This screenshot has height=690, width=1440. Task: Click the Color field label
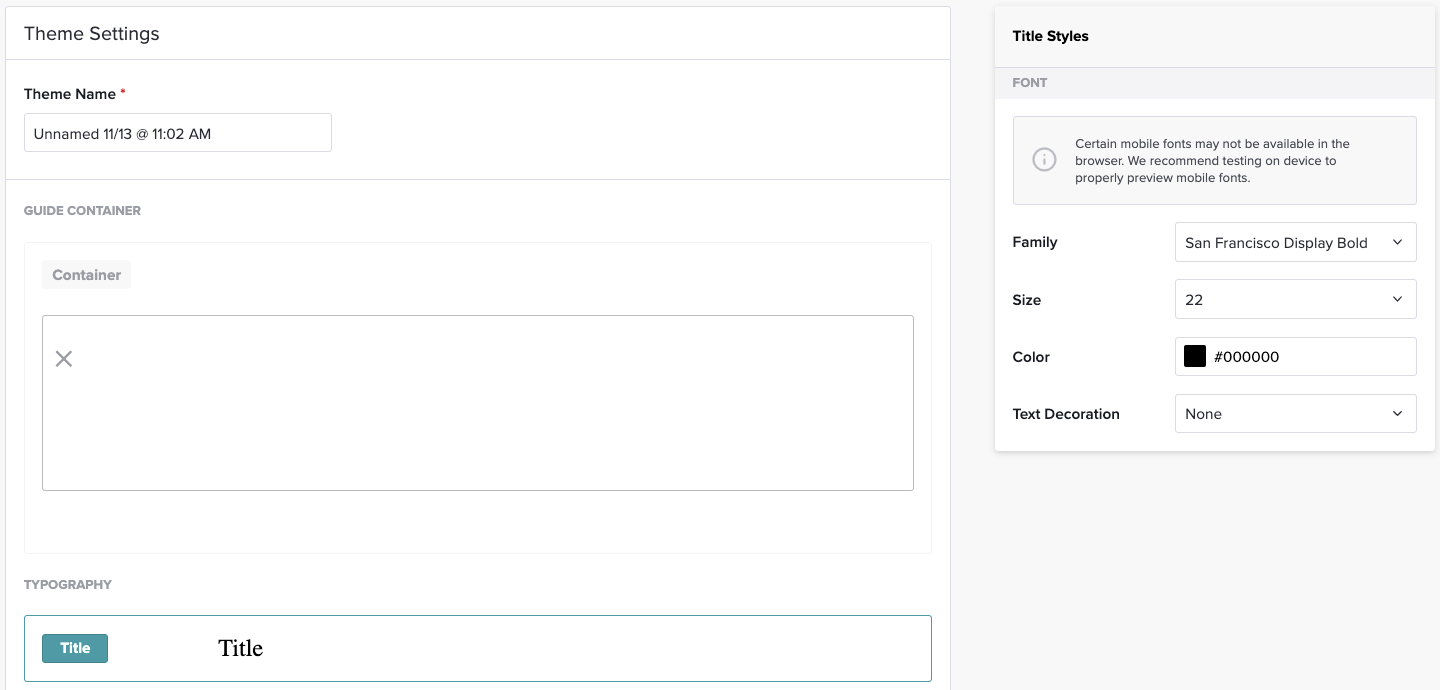click(1031, 357)
